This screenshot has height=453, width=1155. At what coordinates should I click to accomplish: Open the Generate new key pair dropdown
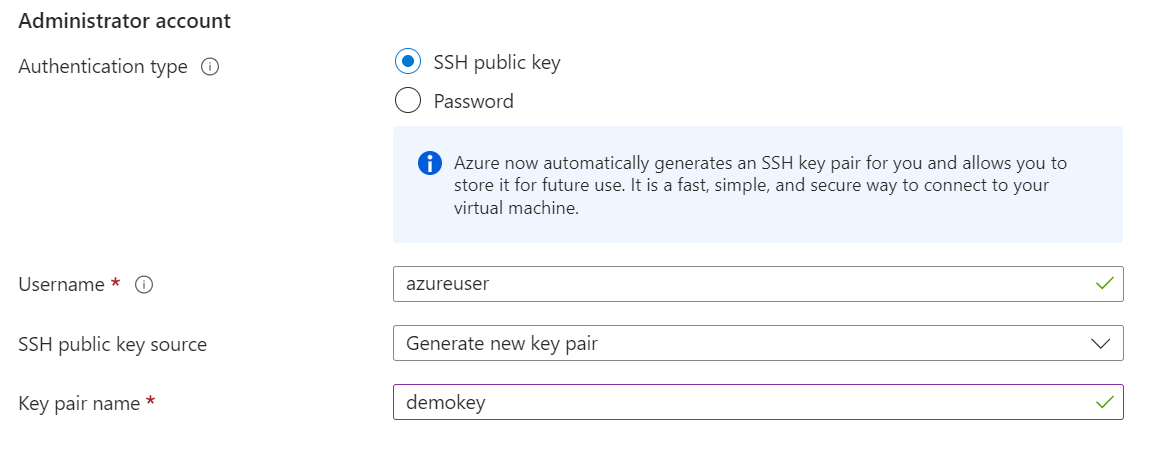point(758,343)
